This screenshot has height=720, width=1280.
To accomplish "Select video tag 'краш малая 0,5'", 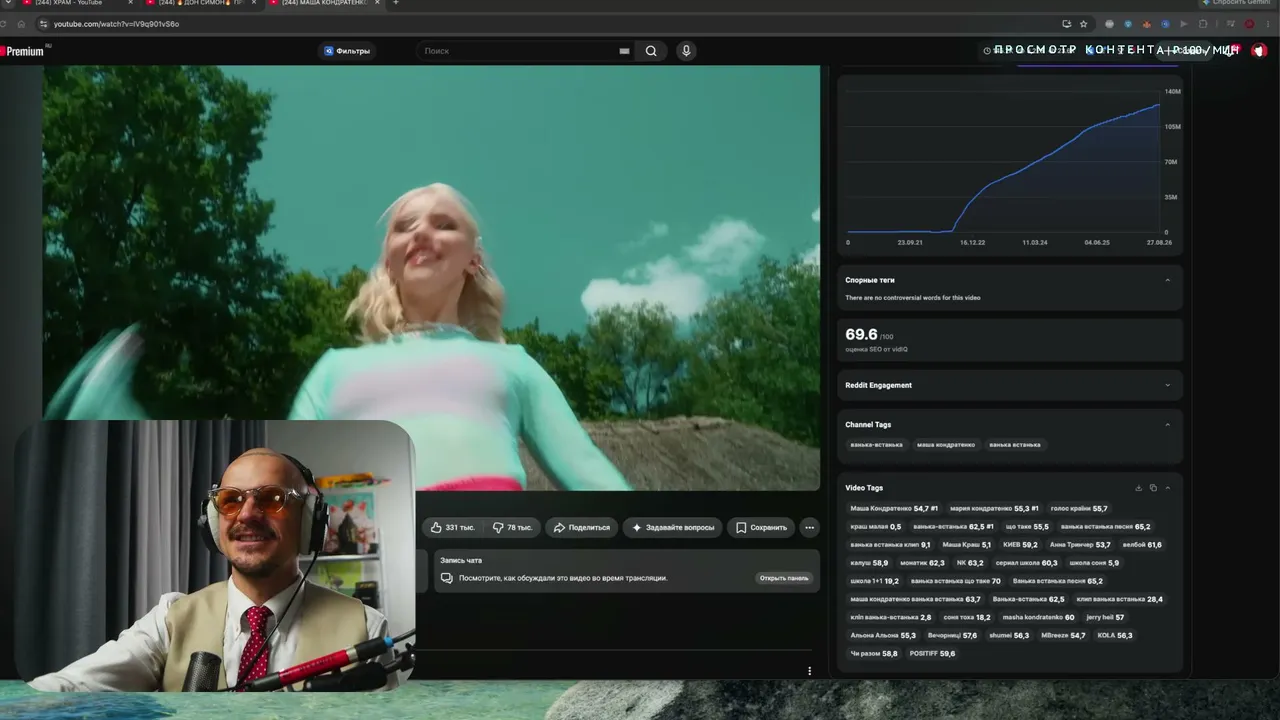I will 876,526.
